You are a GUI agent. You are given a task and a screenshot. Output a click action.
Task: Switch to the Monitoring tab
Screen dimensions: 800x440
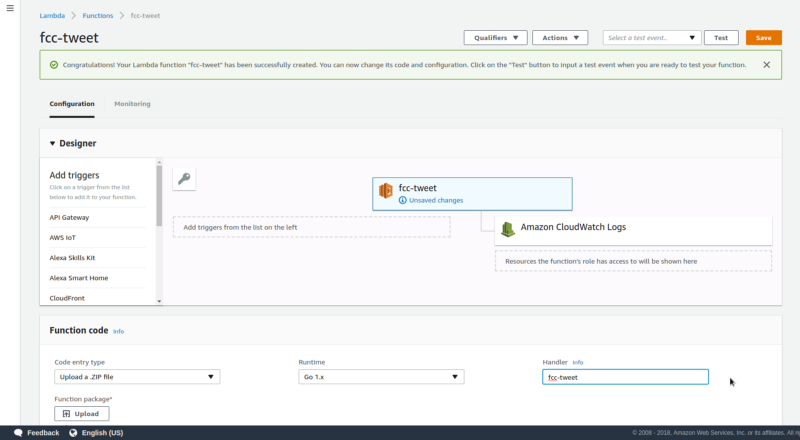132,104
